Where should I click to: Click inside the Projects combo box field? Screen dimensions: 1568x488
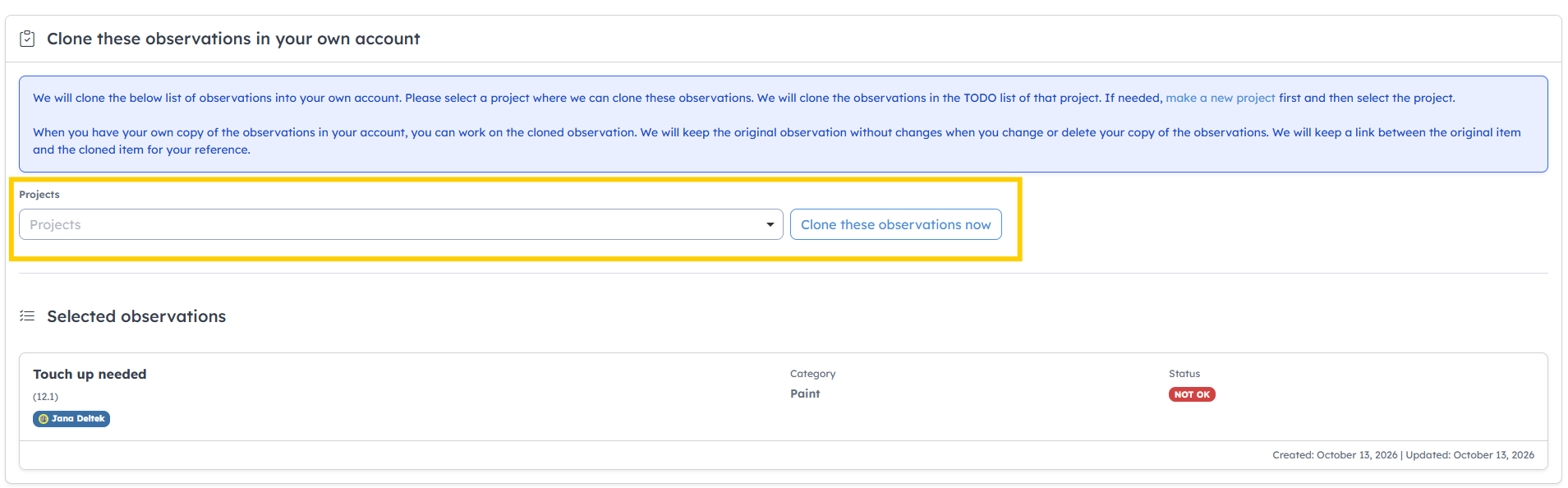401,224
